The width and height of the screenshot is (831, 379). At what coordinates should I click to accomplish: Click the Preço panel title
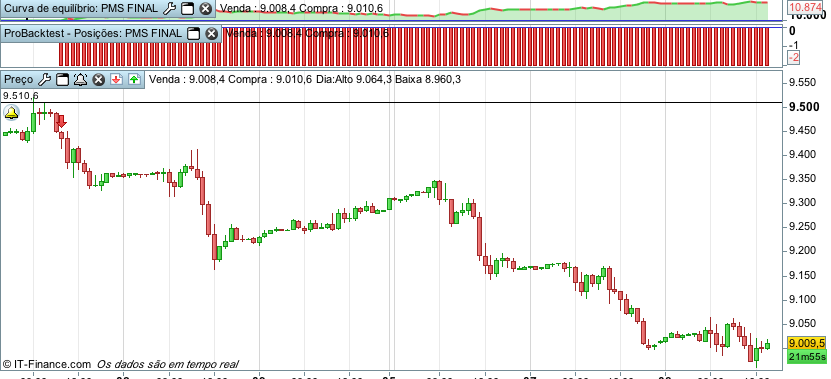(x=19, y=80)
